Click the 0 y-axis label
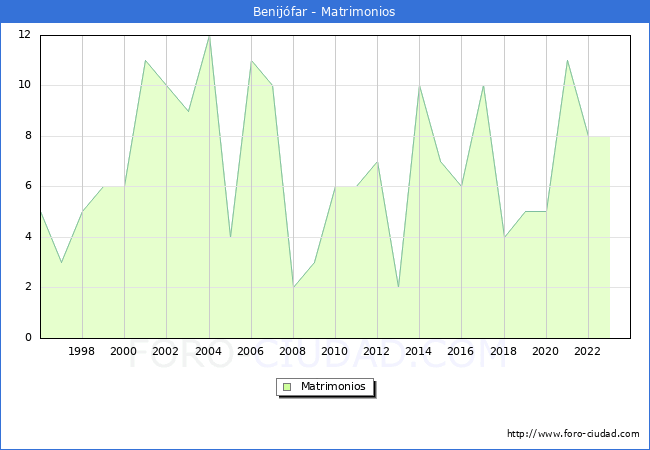The image size is (650, 450). (x=27, y=338)
